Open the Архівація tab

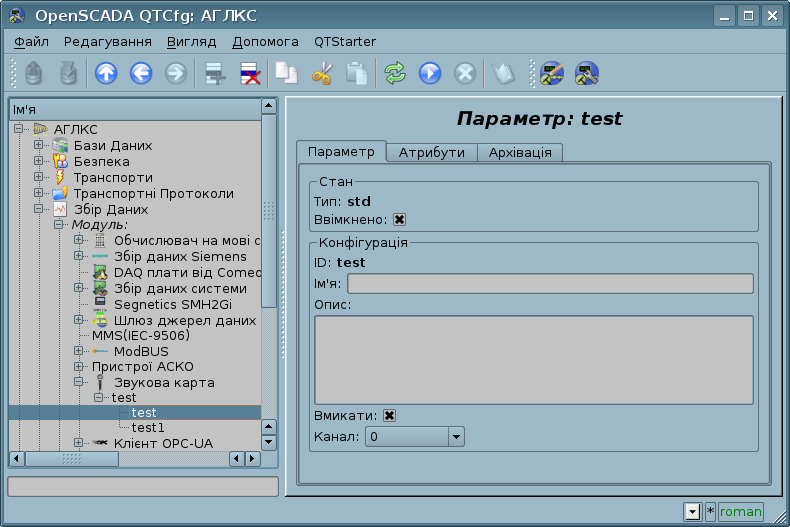coord(520,152)
